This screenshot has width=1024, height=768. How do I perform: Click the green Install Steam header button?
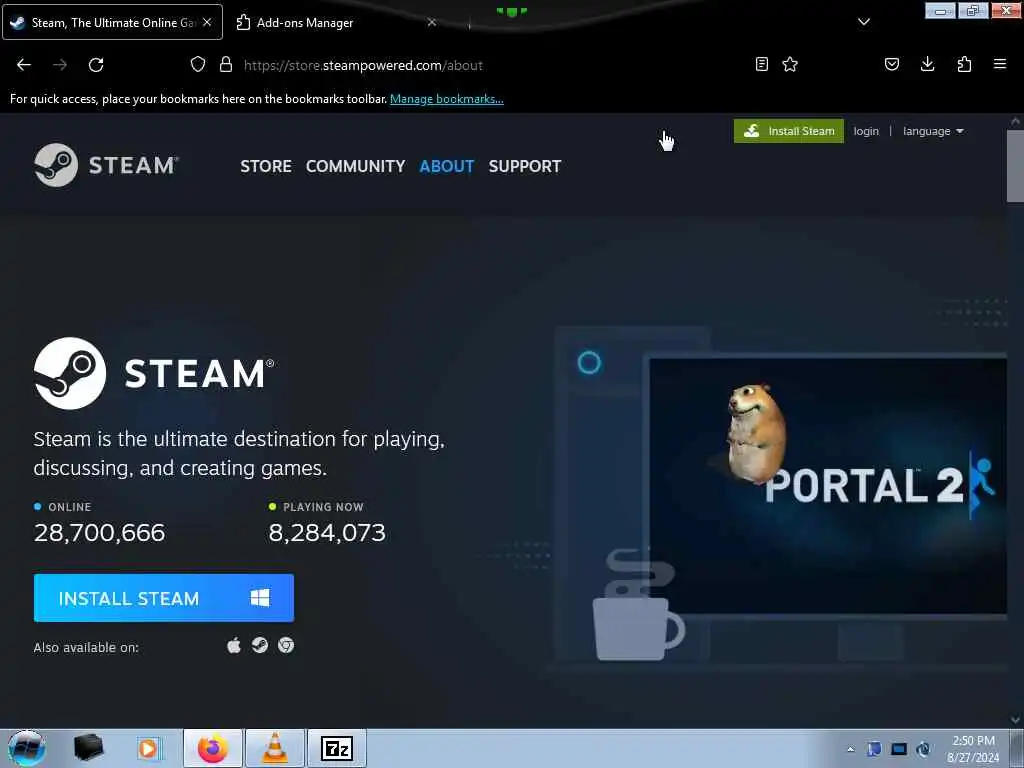click(789, 131)
